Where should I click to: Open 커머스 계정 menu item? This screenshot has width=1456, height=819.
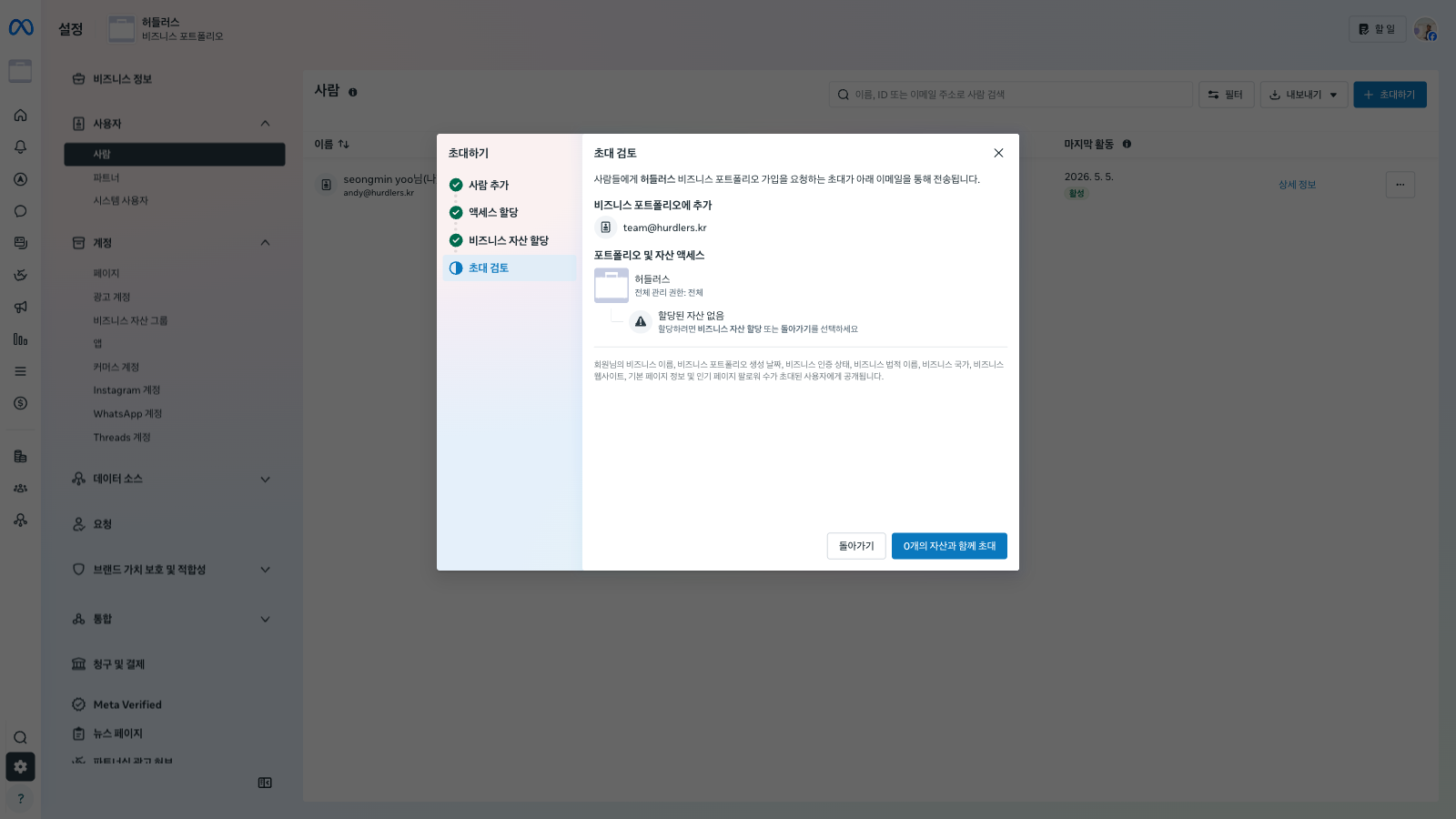click(116, 368)
